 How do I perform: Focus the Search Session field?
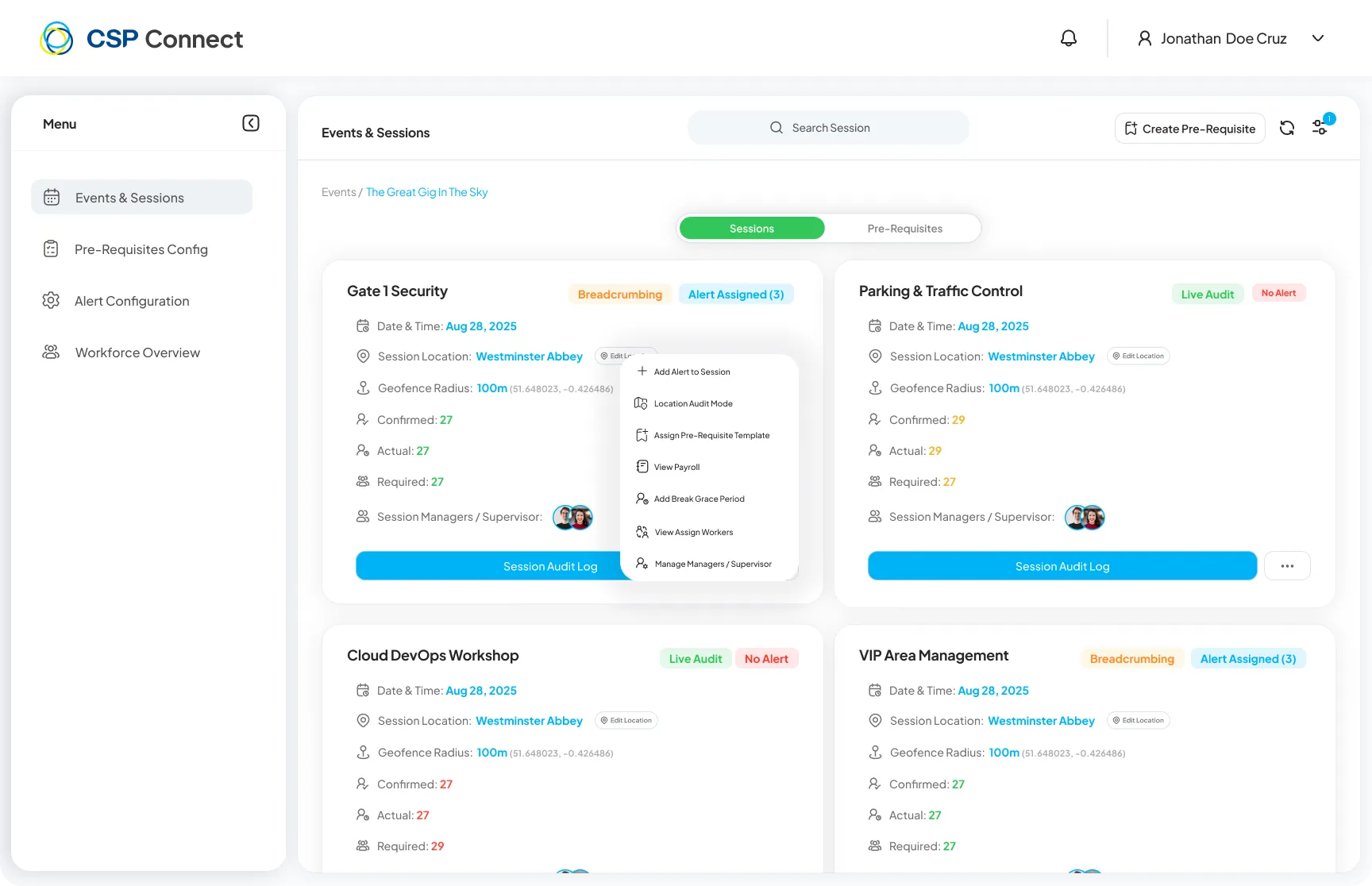click(x=828, y=128)
